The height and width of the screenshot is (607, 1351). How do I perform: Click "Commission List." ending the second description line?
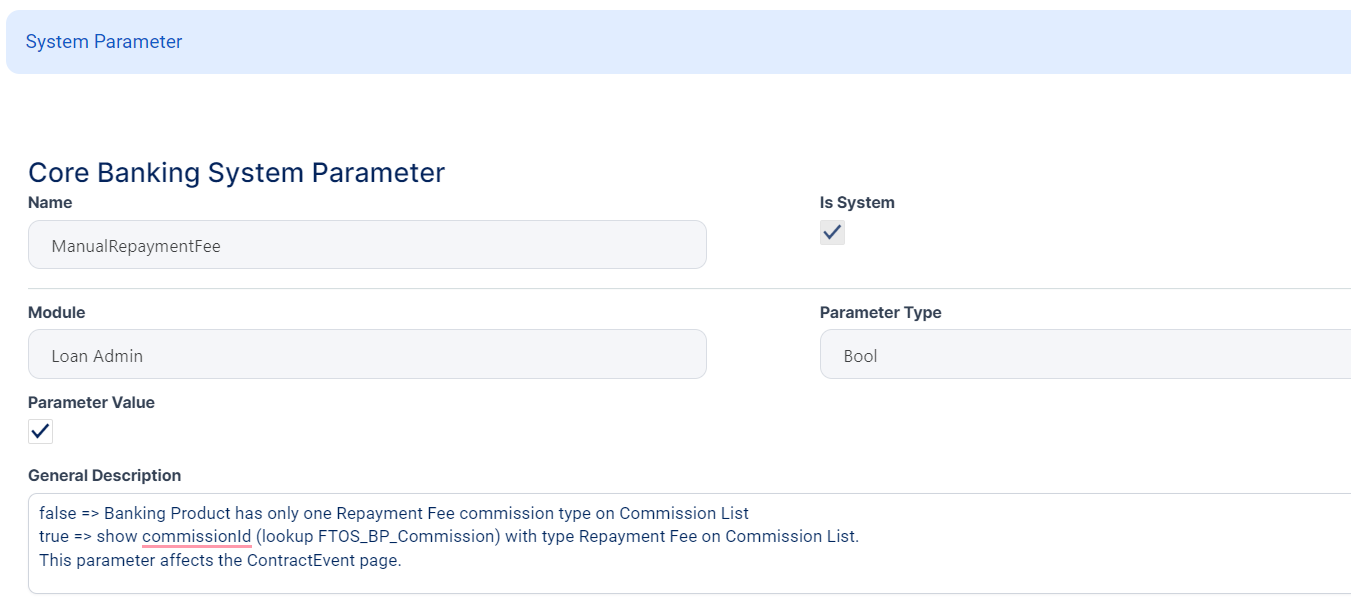click(x=792, y=536)
